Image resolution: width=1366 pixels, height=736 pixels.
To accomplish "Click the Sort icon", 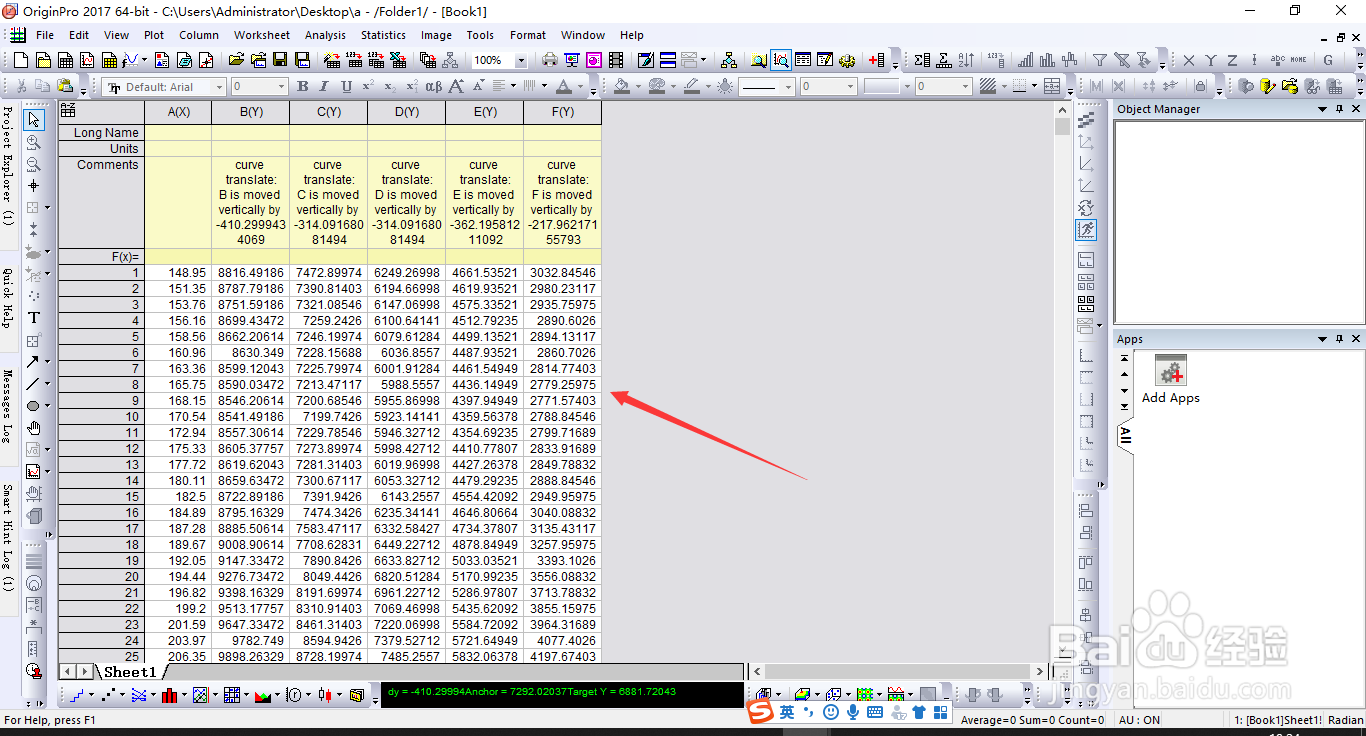I will 965,60.
